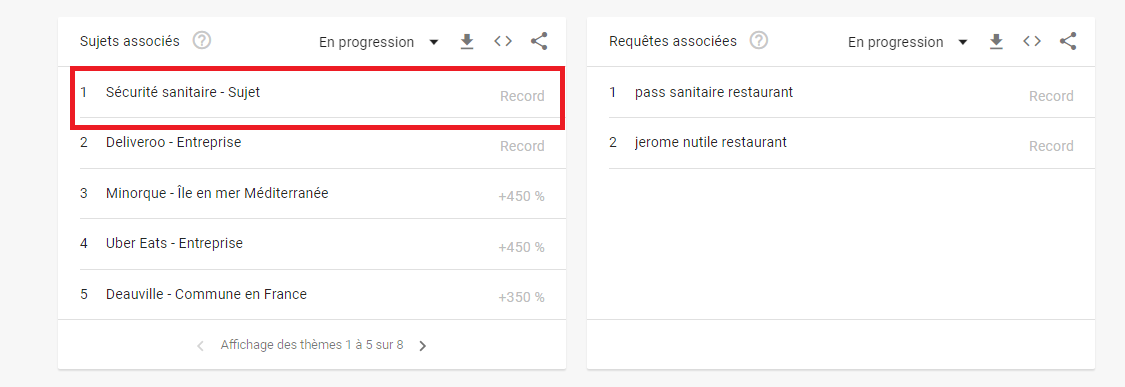Screen dimensions: 1125x387
Task: Open help tooltip for Requêtes associées
Action: pos(758,41)
